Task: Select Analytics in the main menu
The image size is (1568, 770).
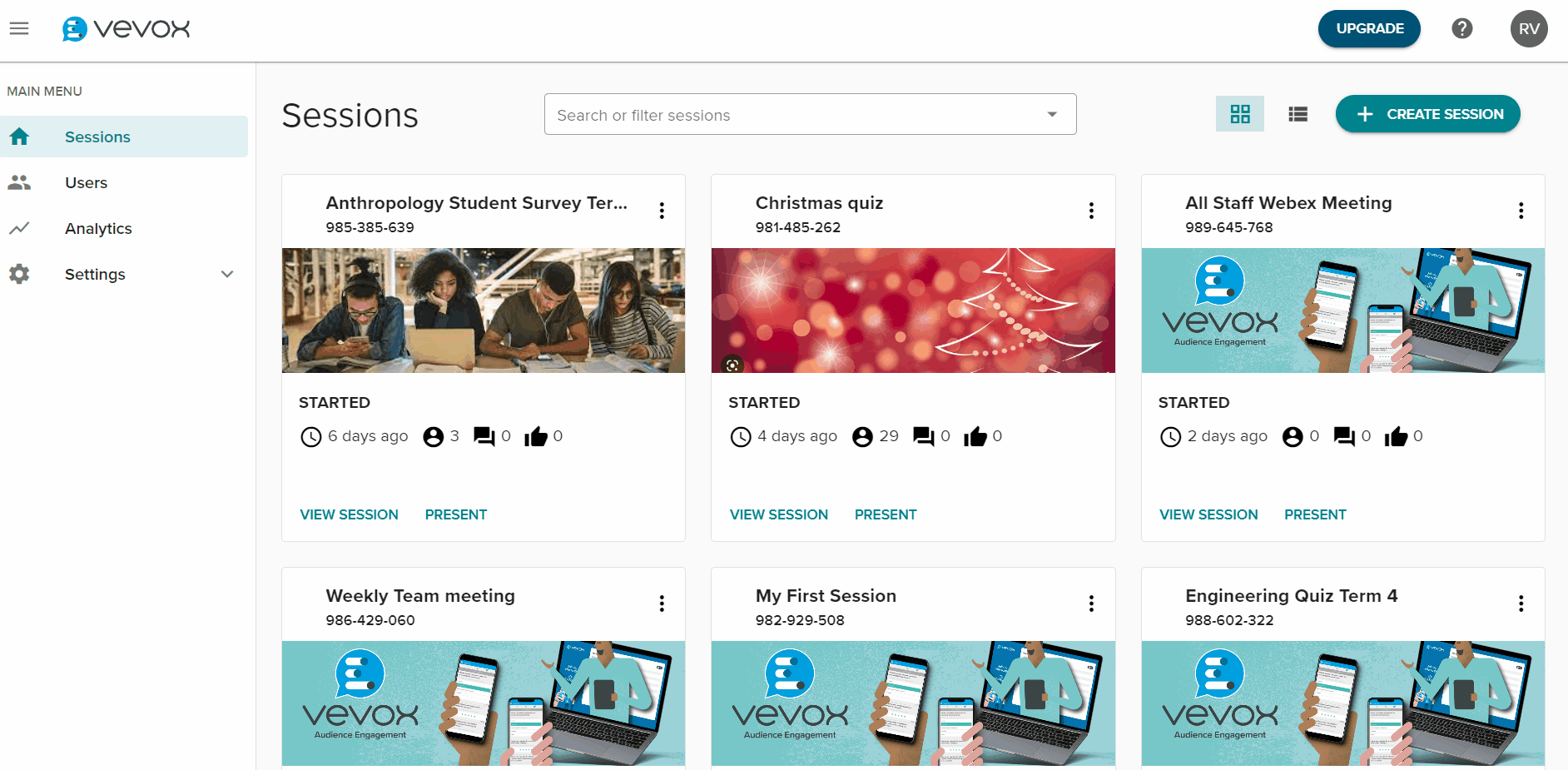Action: pyautogui.click(x=124, y=228)
